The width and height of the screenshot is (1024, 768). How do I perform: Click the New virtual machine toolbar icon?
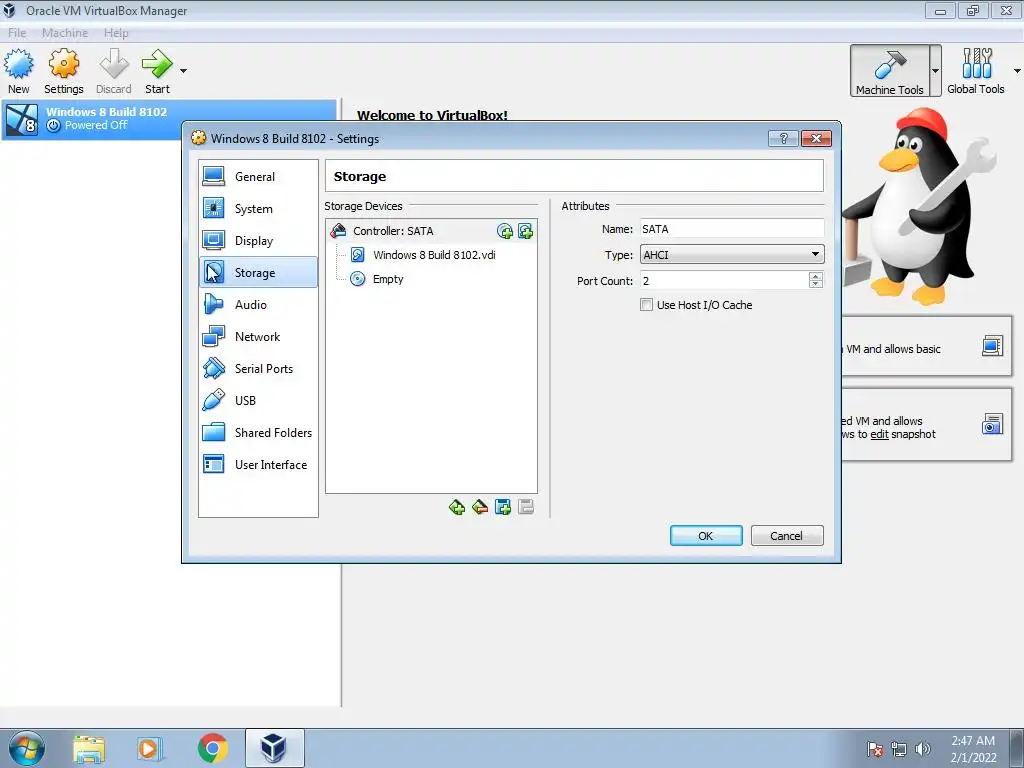click(18, 71)
